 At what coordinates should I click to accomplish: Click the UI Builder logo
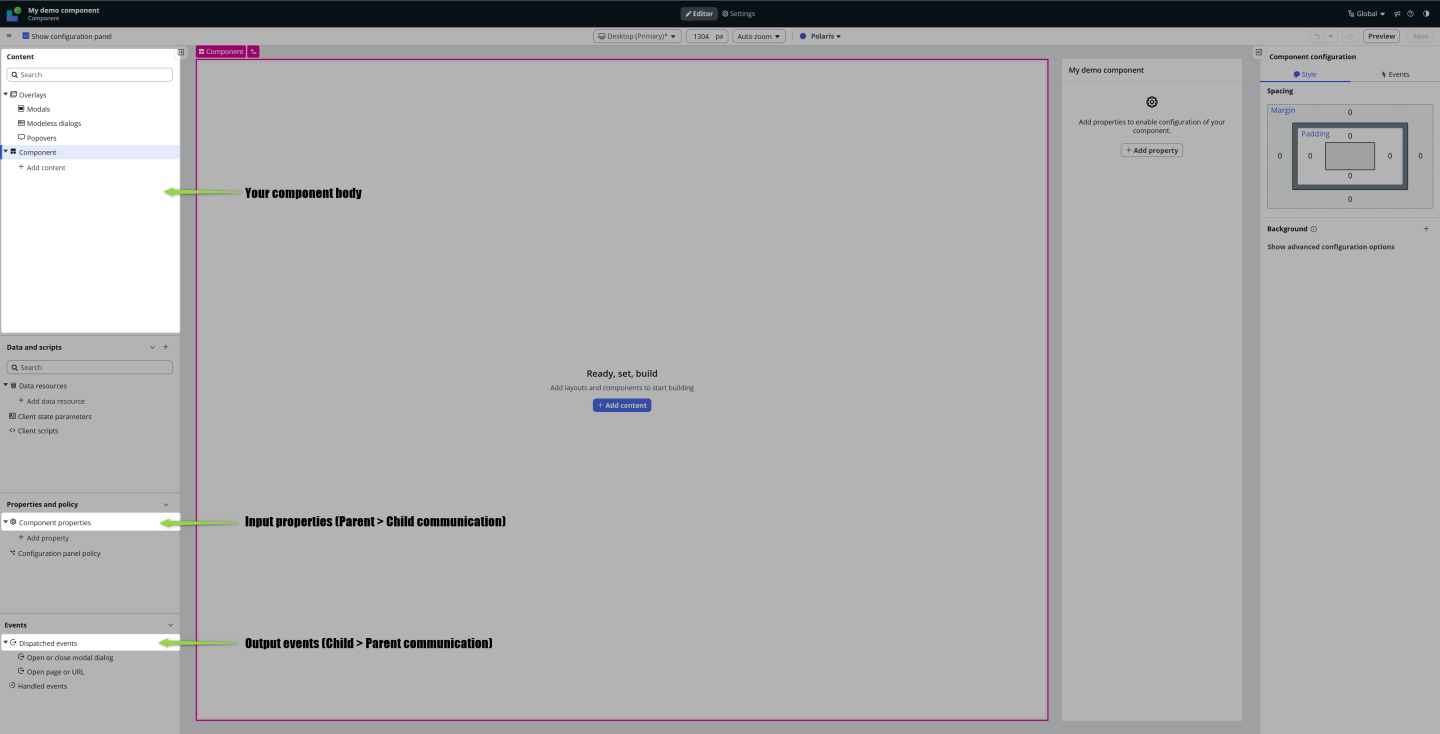11,13
